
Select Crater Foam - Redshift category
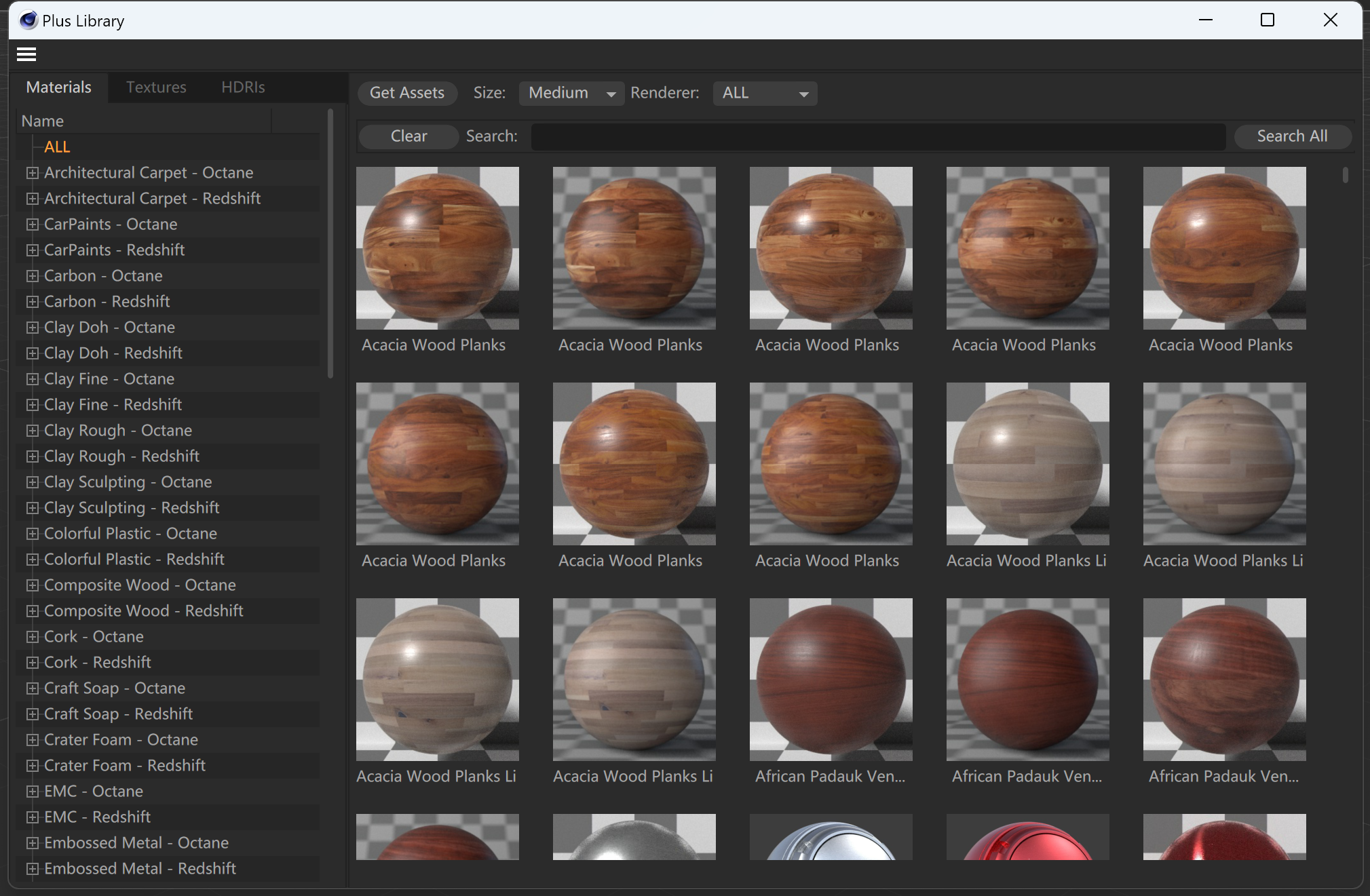pos(125,766)
